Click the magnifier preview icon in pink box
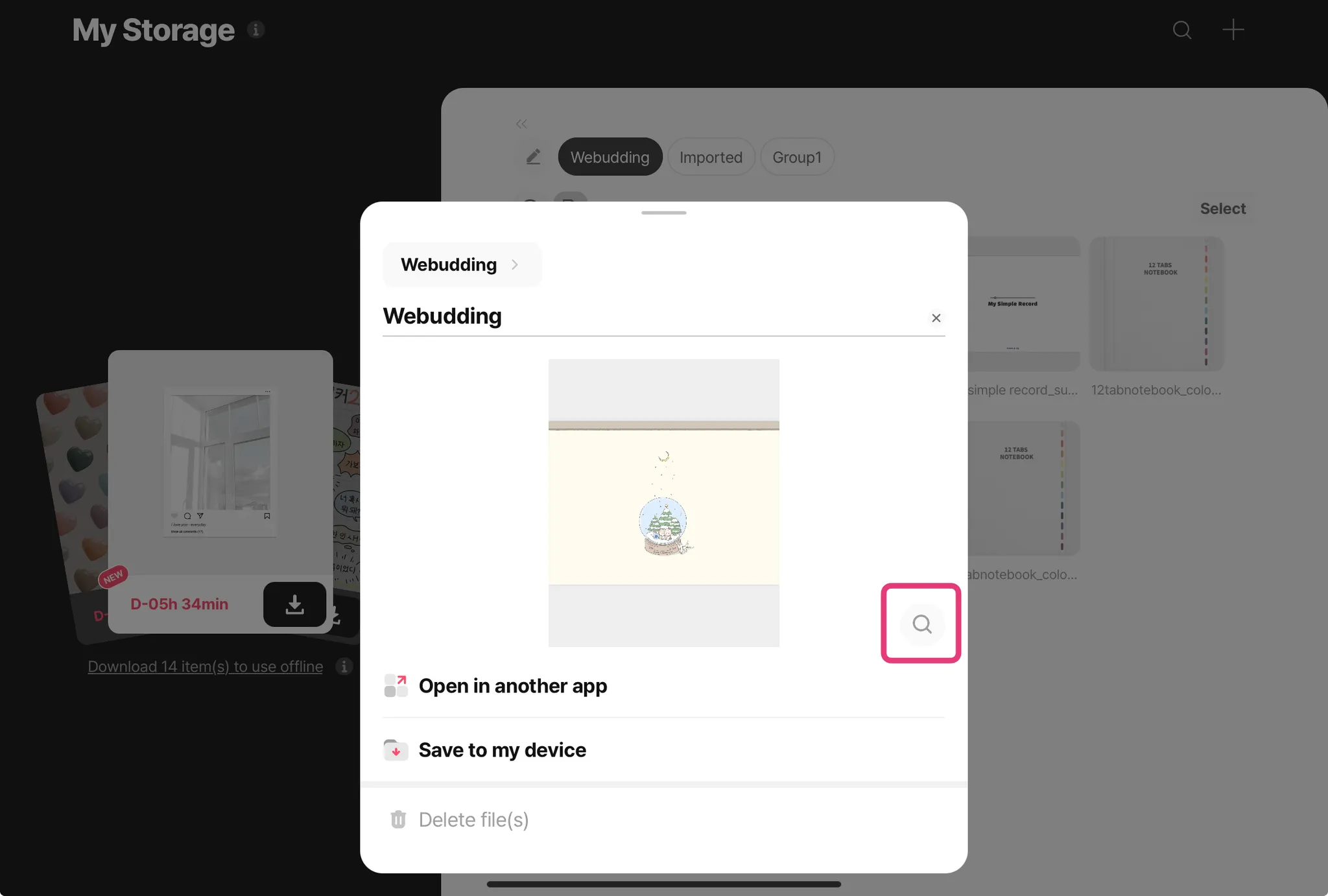The width and height of the screenshot is (1328, 896). pos(921,624)
